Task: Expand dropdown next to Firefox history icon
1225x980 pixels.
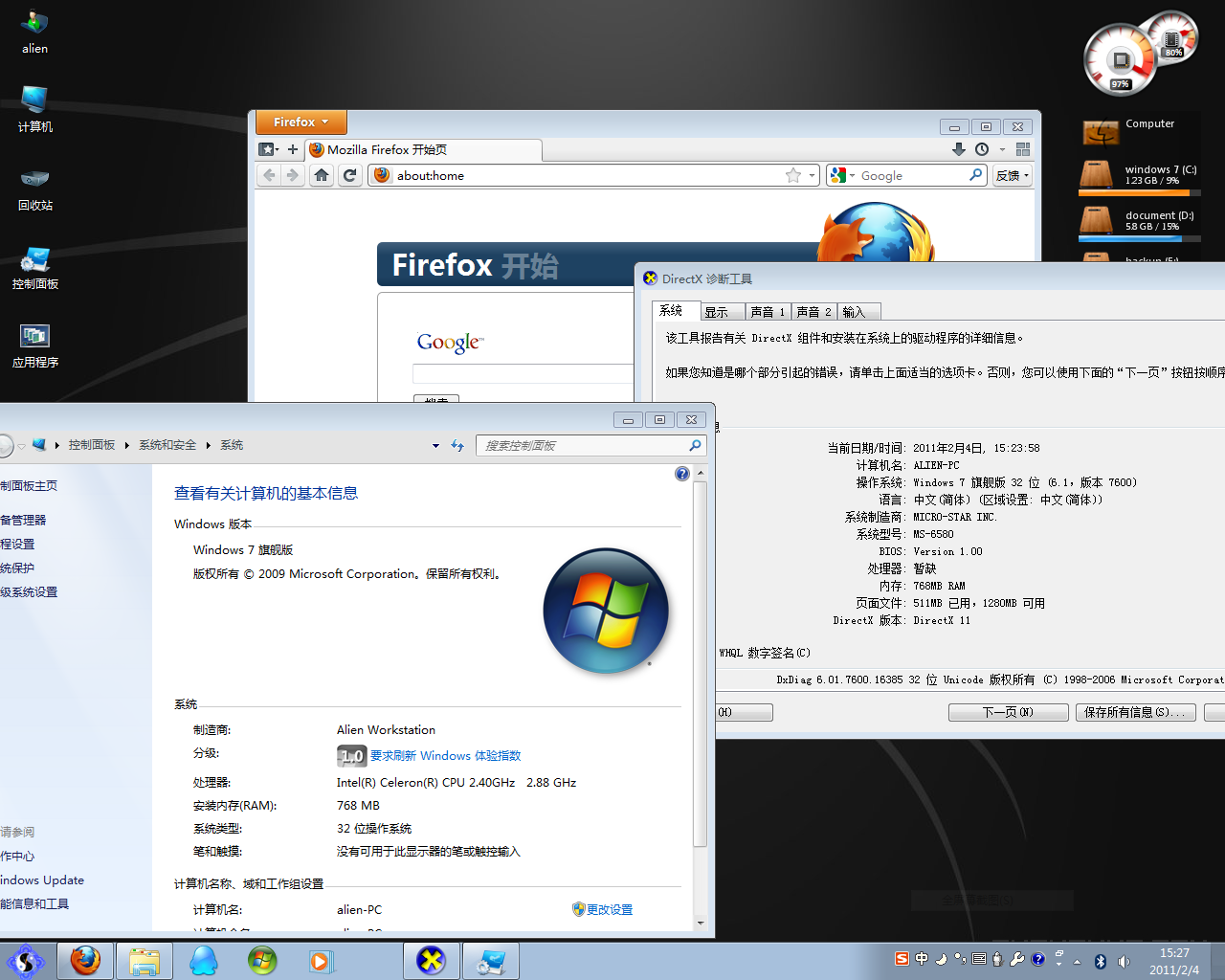Action: click(x=1002, y=149)
